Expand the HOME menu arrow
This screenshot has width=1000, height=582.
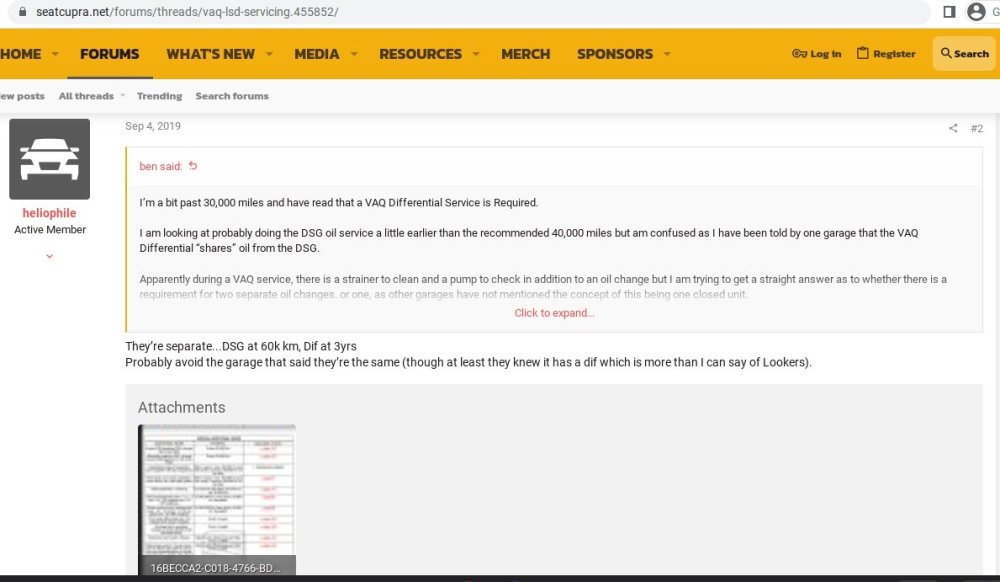coord(55,54)
